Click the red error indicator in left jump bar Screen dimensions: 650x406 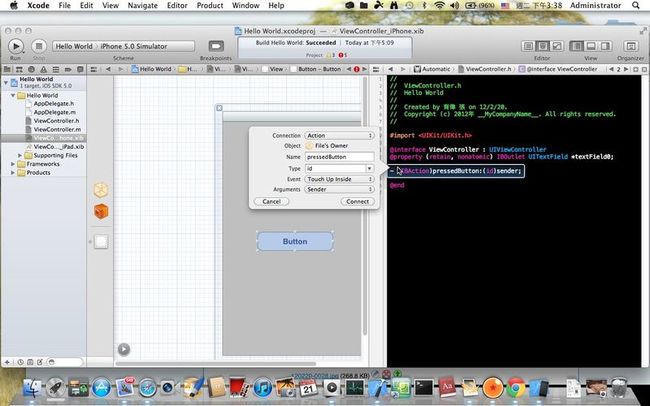[357, 69]
